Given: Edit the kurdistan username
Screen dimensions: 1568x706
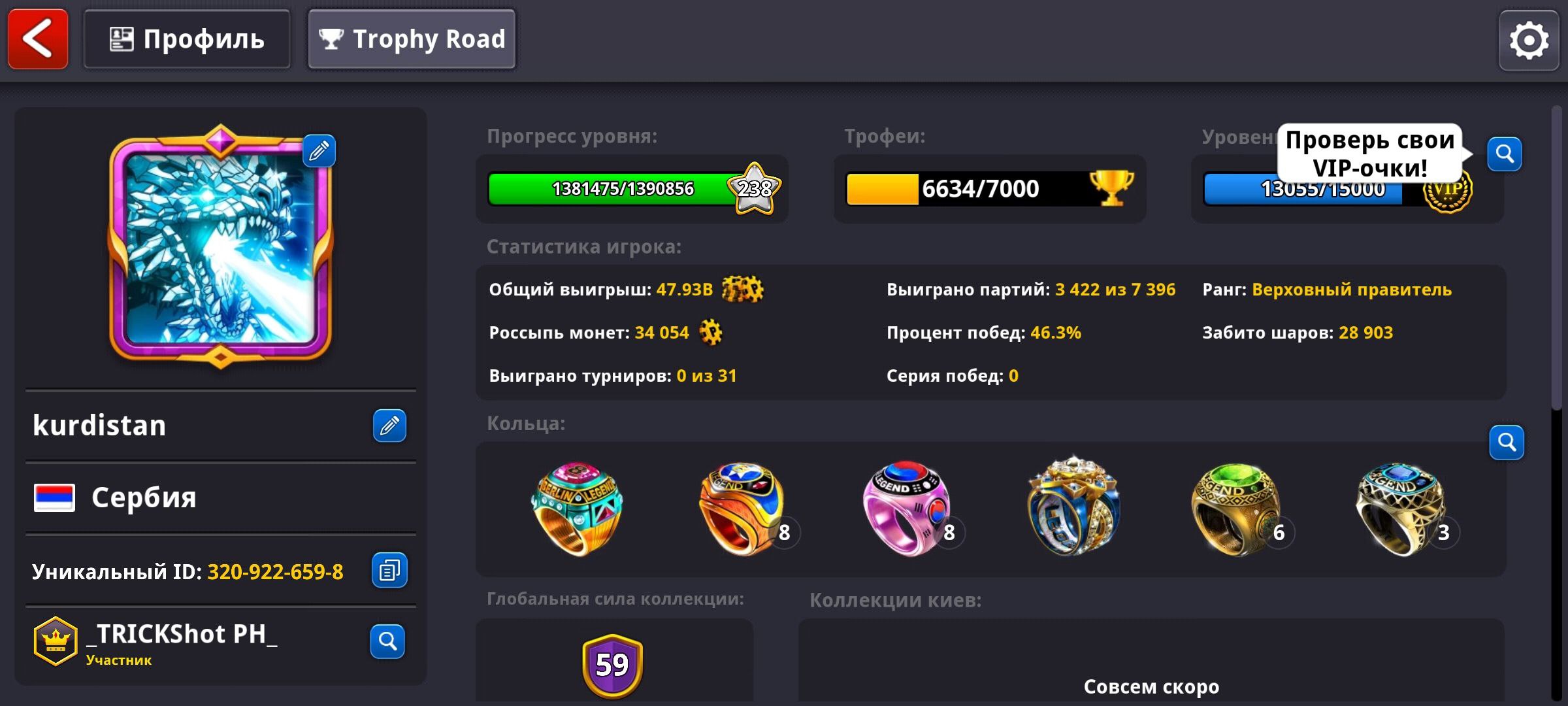Looking at the screenshot, I should click(x=389, y=426).
